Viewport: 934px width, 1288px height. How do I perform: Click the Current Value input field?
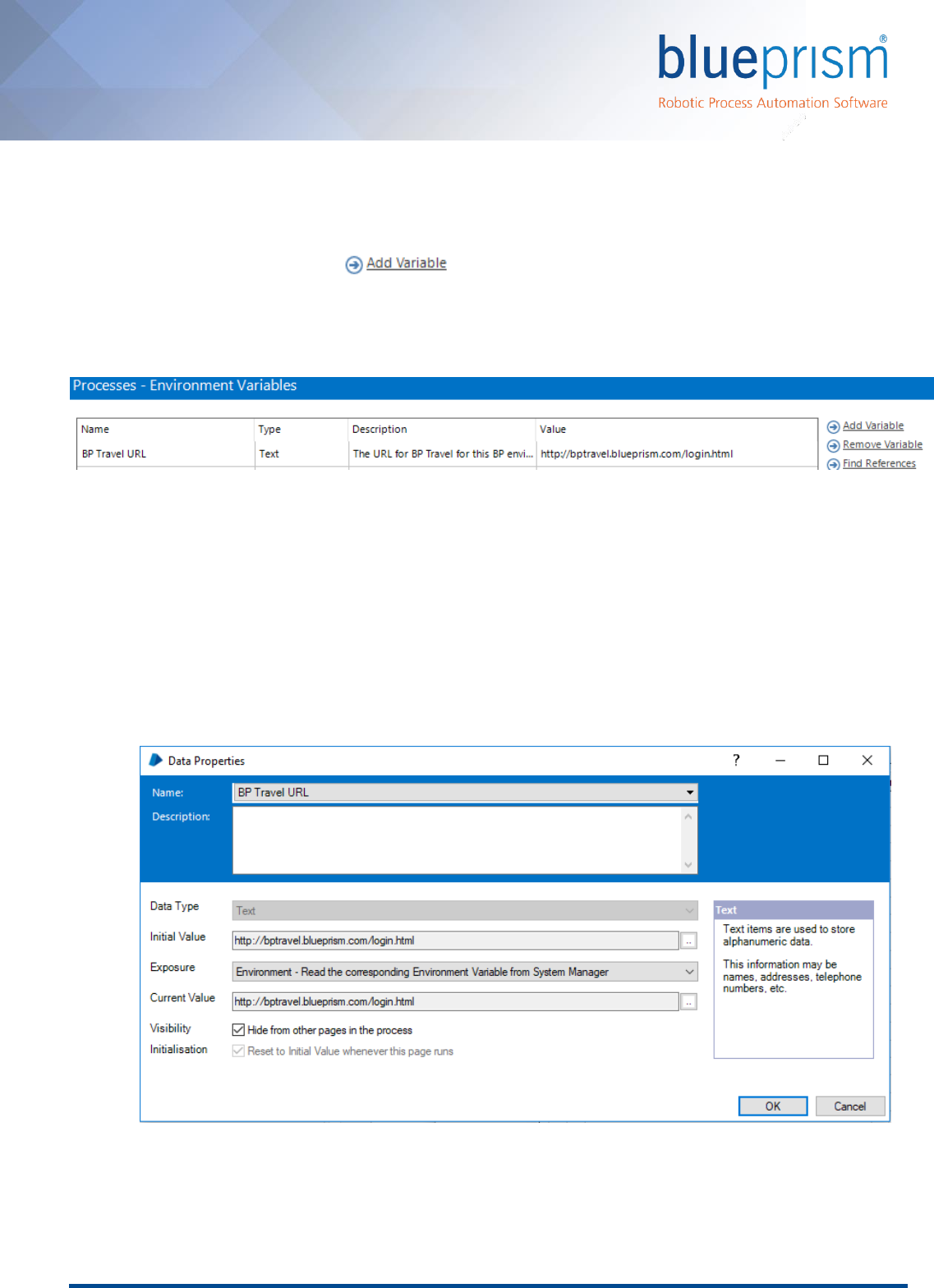point(456,1001)
